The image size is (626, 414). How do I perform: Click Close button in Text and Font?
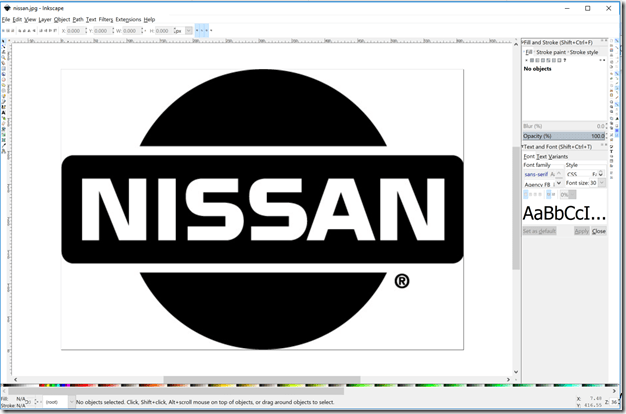click(598, 231)
